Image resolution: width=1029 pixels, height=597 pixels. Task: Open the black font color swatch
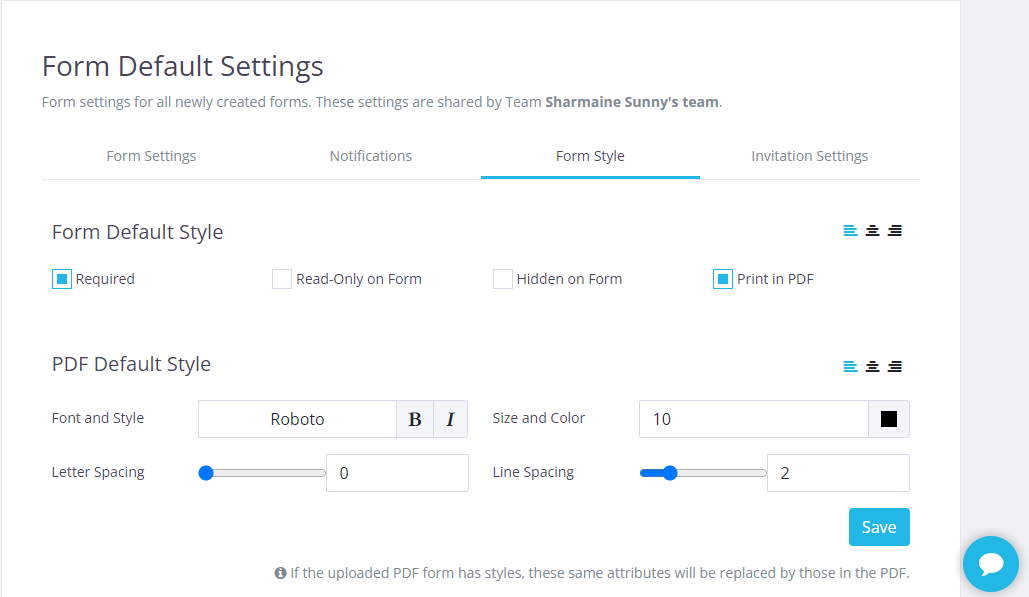pyautogui.click(x=889, y=419)
